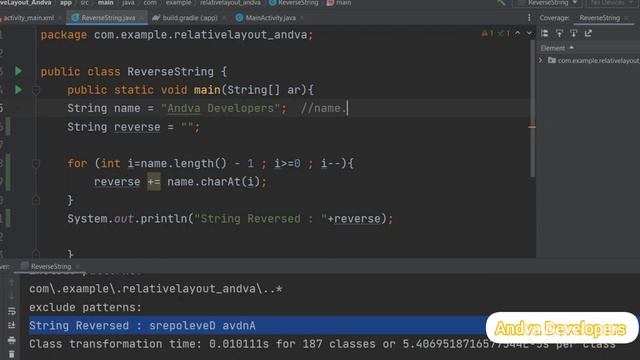Switch to activity_main.xml editor tab
The image size is (640, 360).
coord(29,18)
